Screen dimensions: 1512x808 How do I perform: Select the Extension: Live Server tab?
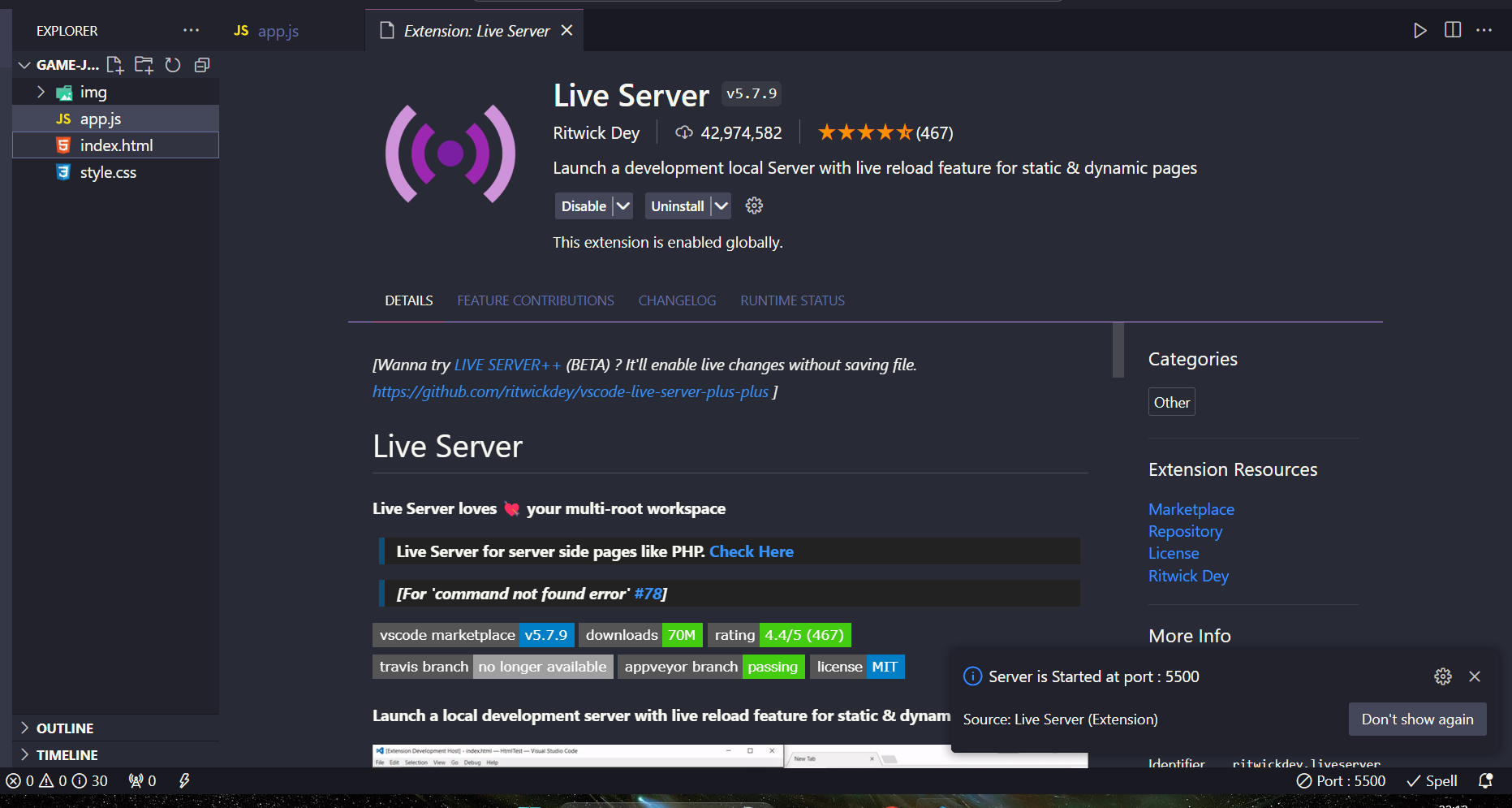[x=476, y=30]
